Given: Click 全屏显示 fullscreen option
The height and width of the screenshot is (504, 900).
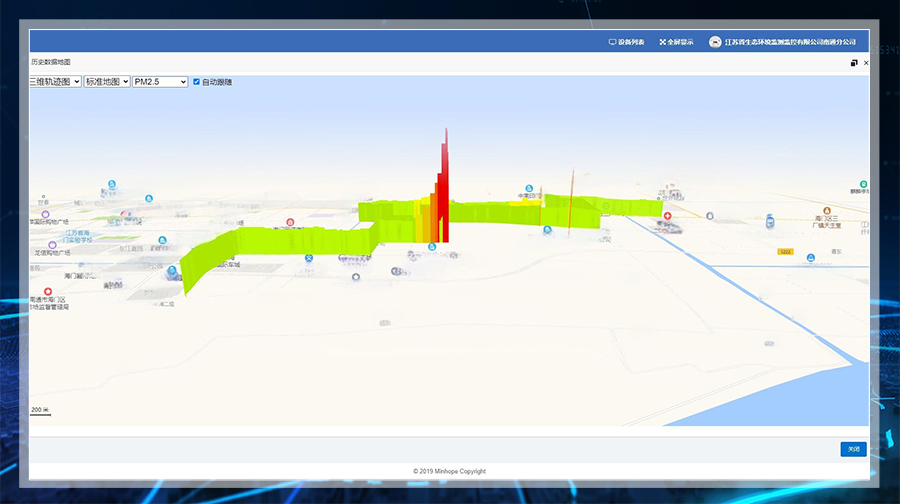Looking at the screenshot, I should click(x=677, y=42).
